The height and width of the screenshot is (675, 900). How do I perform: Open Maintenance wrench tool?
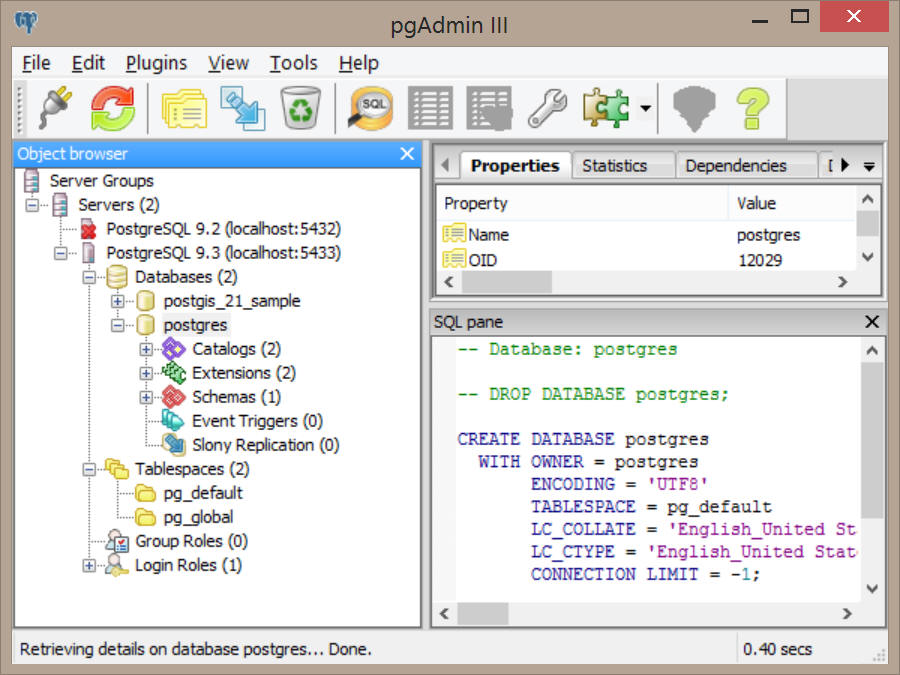point(547,108)
